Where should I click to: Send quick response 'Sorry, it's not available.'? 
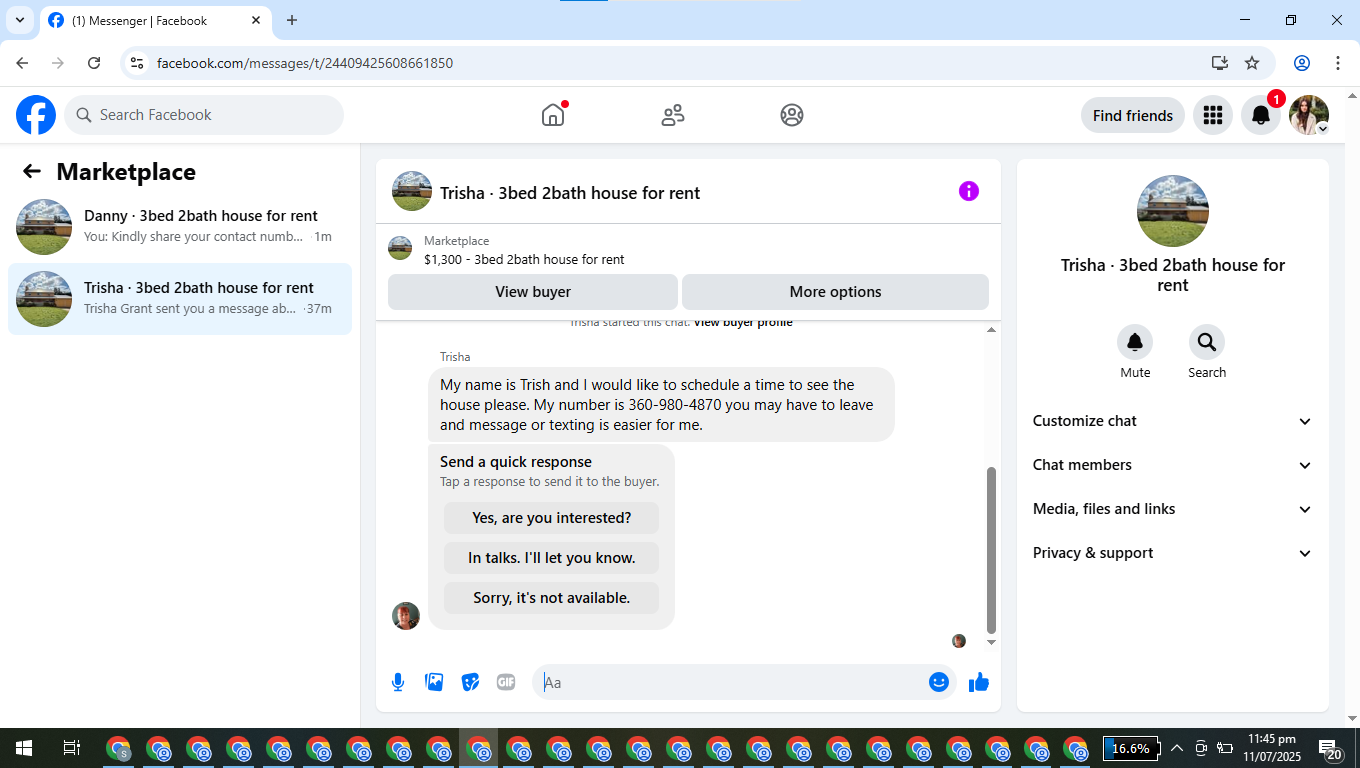pyautogui.click(x=552, y=598)
